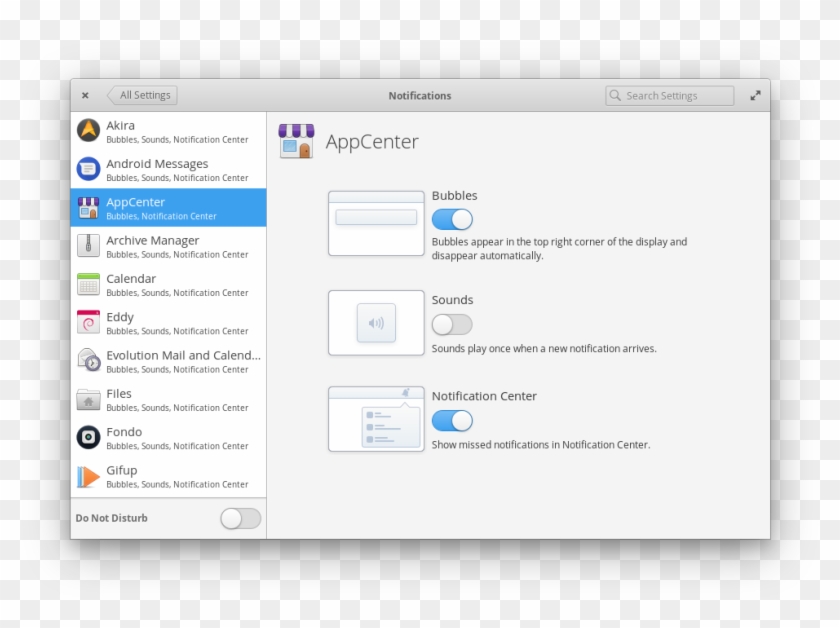The height and width of the screenshot is (628, 840).
Task: Click the Eddy Debian icon
Action: (x=88, y=322)
